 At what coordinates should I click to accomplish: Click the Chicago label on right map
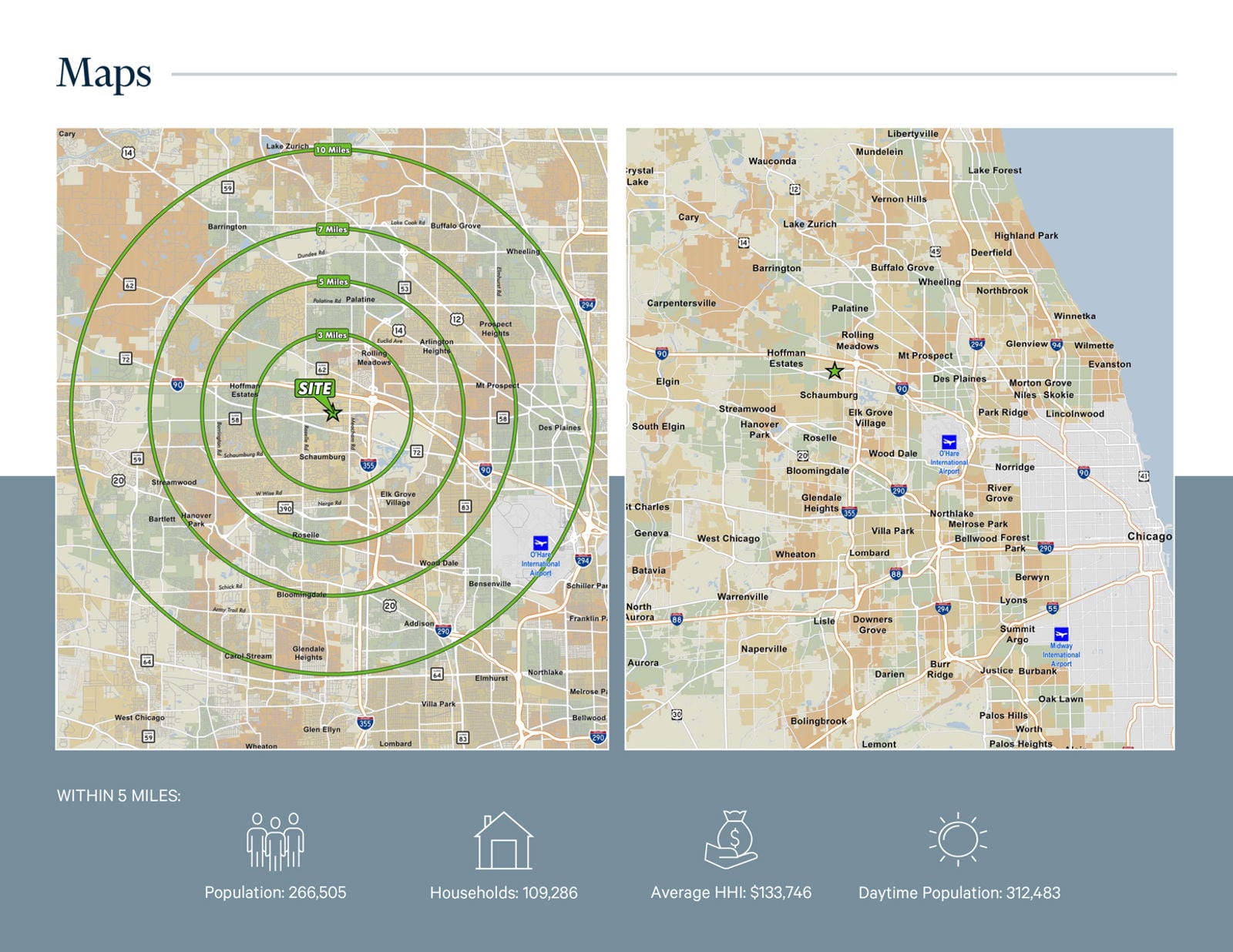click(1149, 536)
